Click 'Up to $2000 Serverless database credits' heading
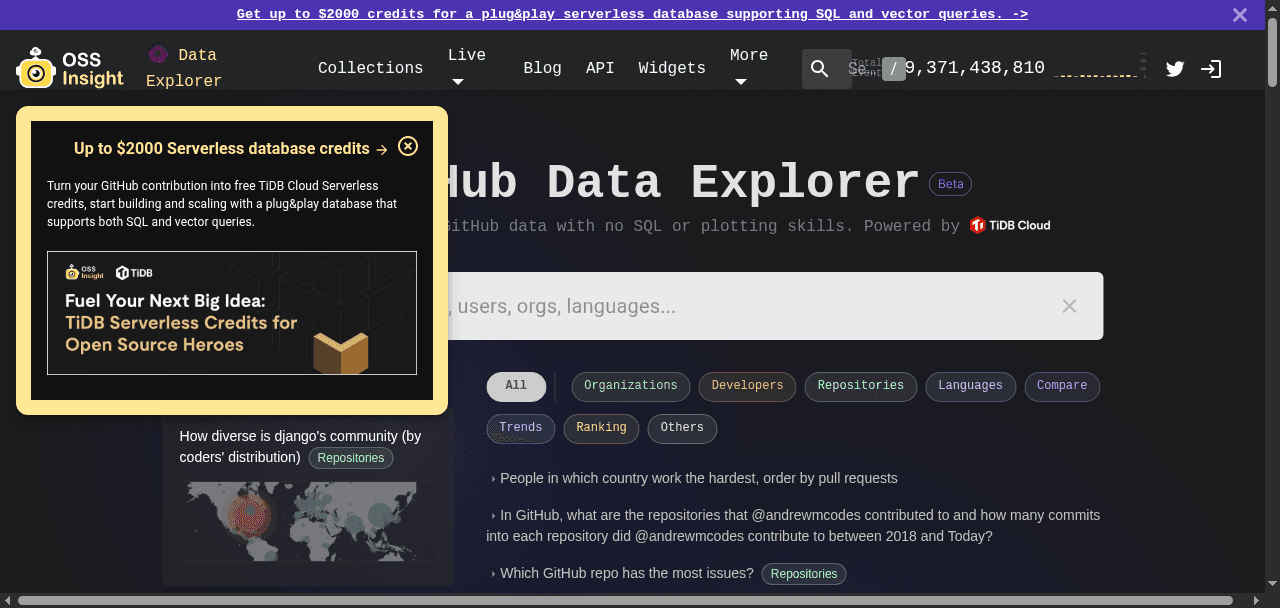Viewport: 1280px width, 608px height. click(x=230, y=148)
